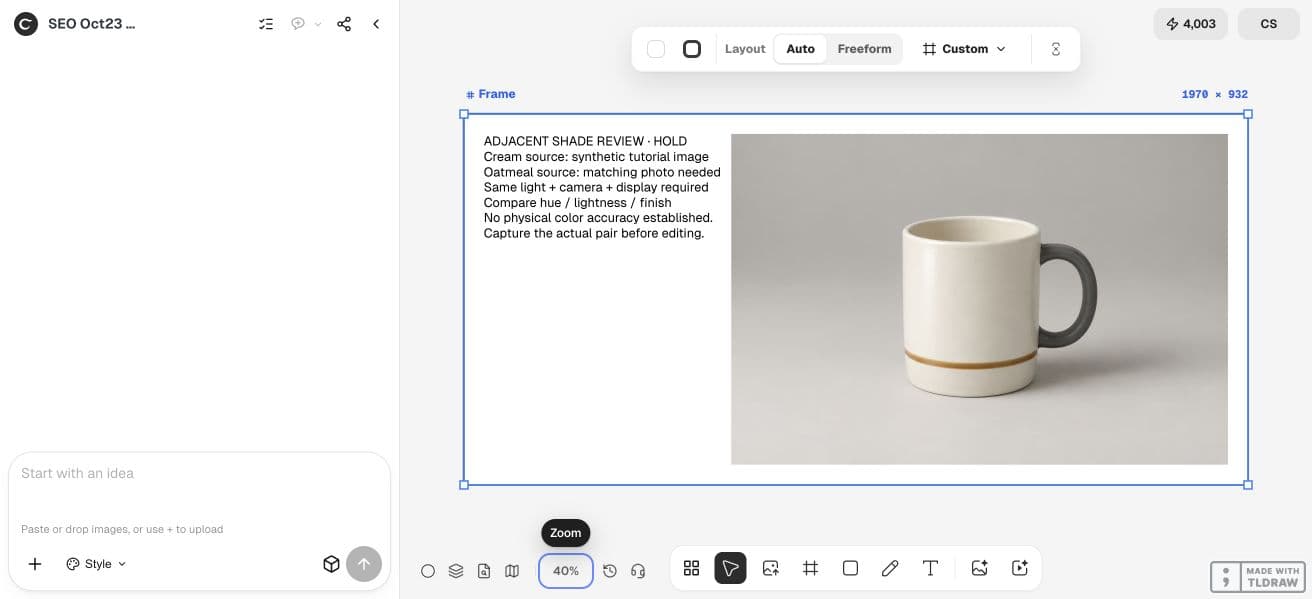Open the 40% zoom level menu

566,571
